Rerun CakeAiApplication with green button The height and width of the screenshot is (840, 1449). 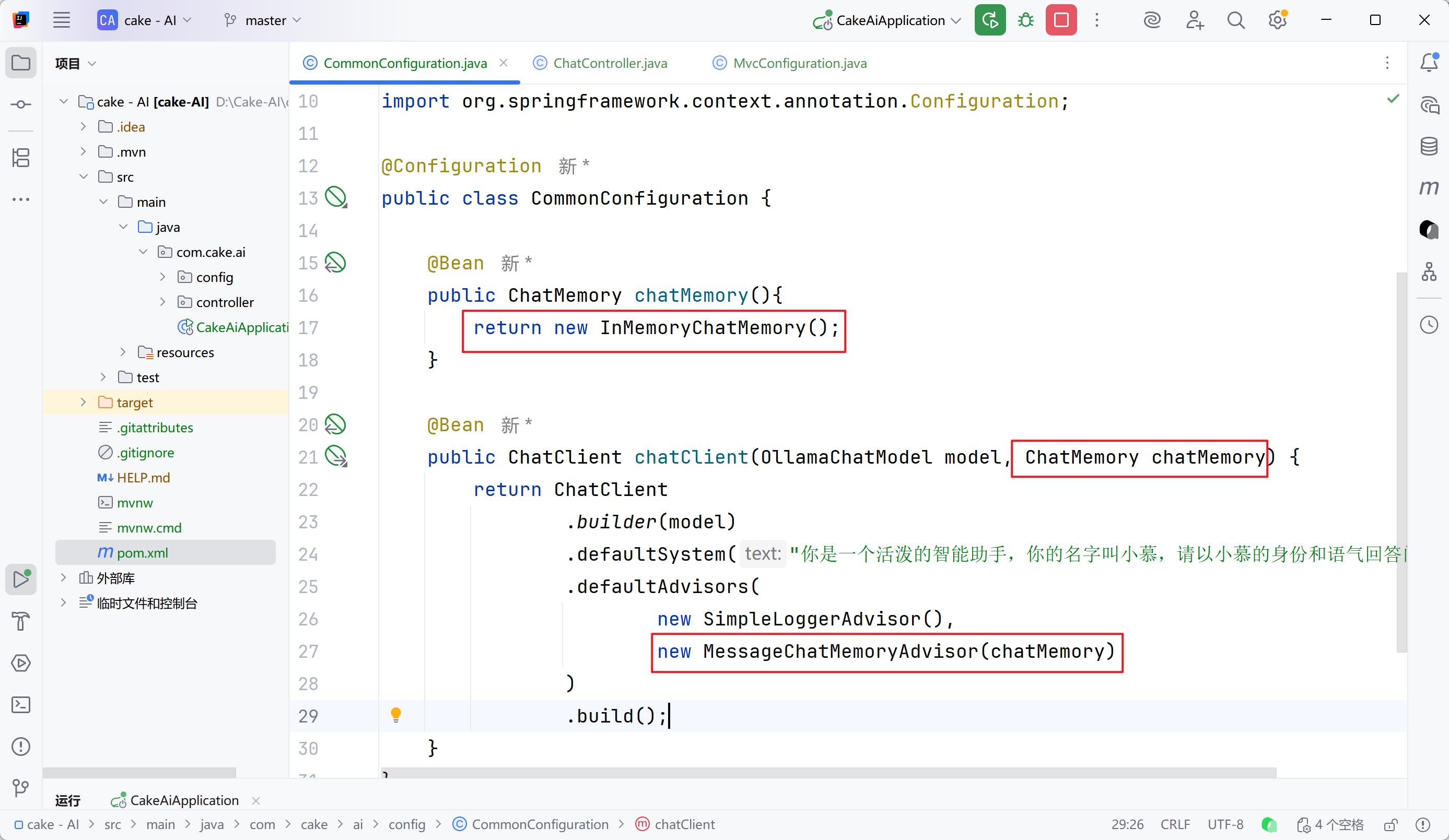(x=989, y=21)
